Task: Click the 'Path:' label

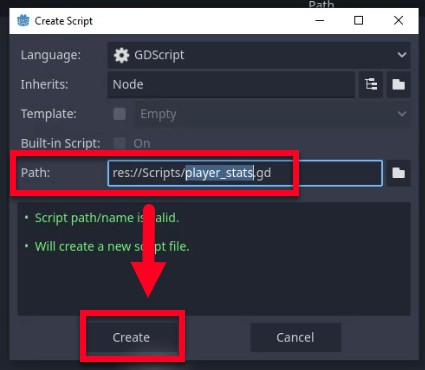Action: (x=35, y=173)
